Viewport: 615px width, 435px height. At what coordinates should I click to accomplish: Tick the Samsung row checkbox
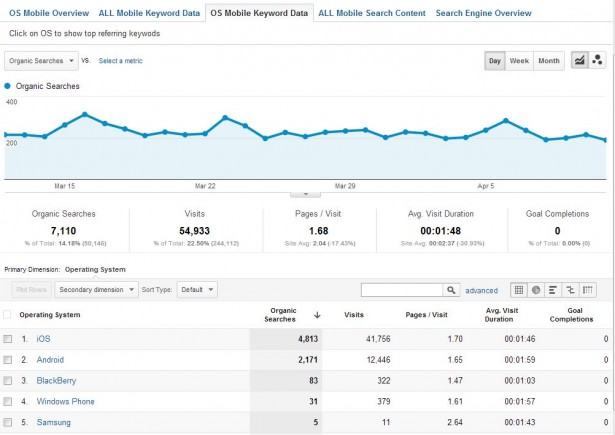tap(7, 422)
